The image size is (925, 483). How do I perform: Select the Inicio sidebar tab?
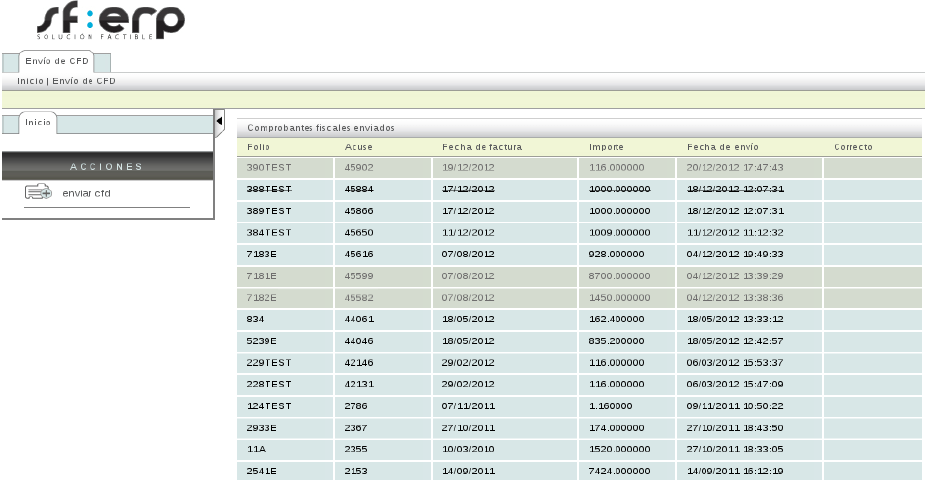(x=38, y=122)
